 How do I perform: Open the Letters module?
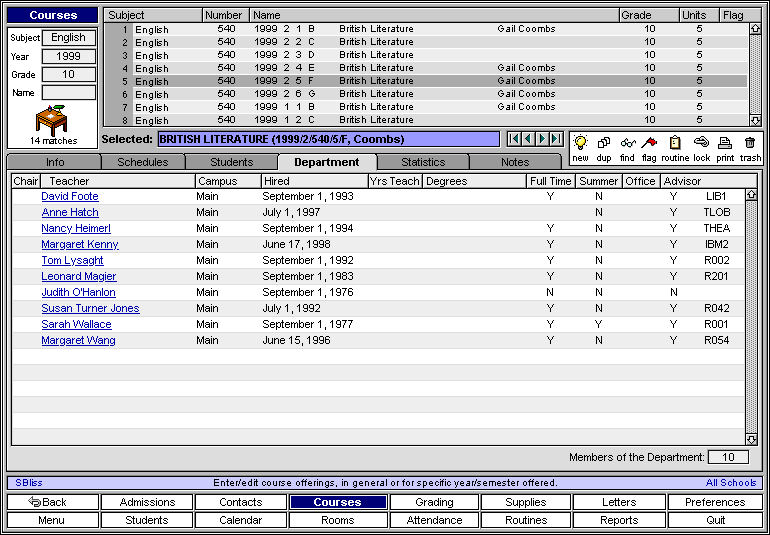coord(619,502)
